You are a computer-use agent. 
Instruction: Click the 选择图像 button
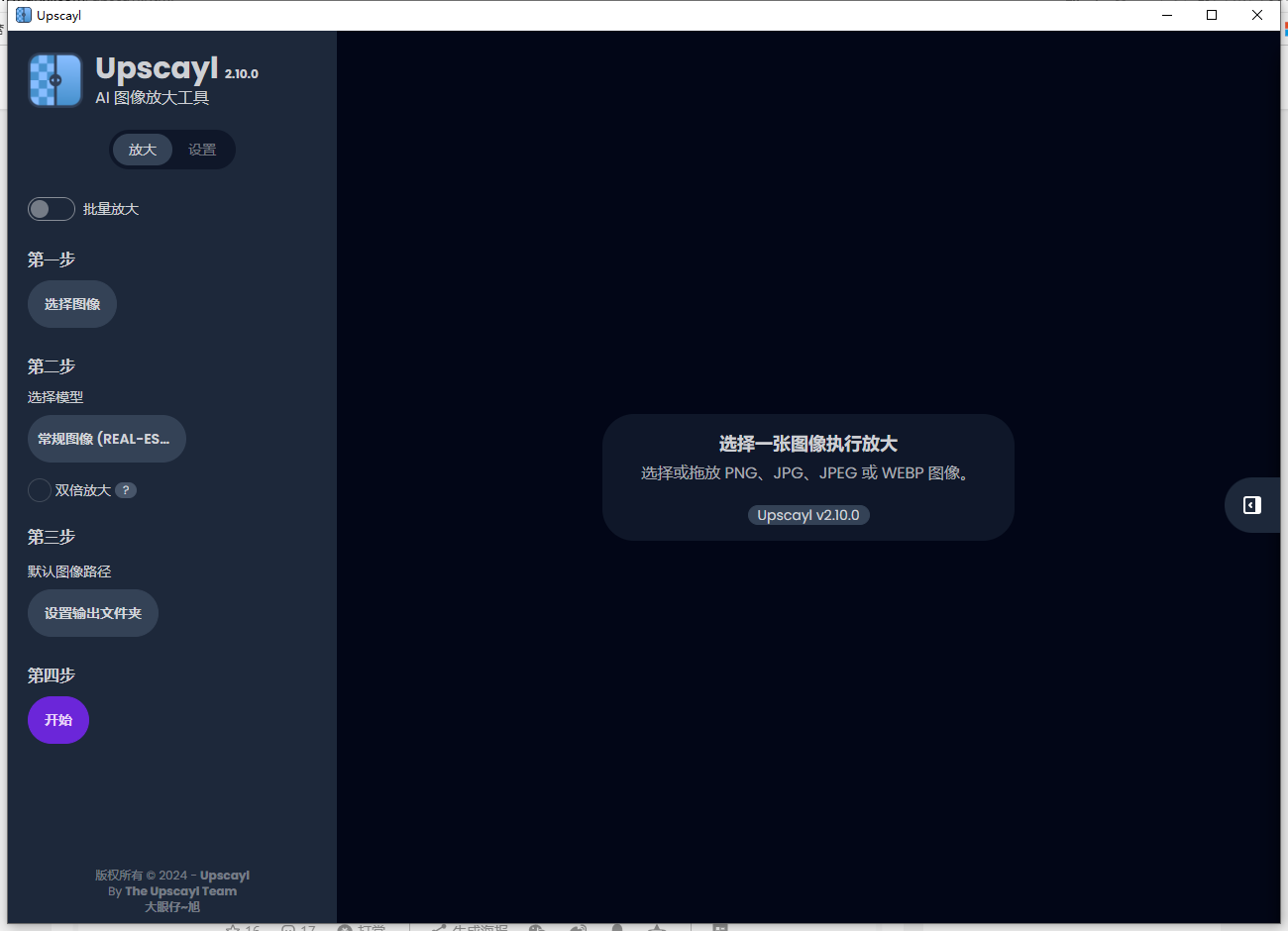pyautogui.click(x=71, y=304)
